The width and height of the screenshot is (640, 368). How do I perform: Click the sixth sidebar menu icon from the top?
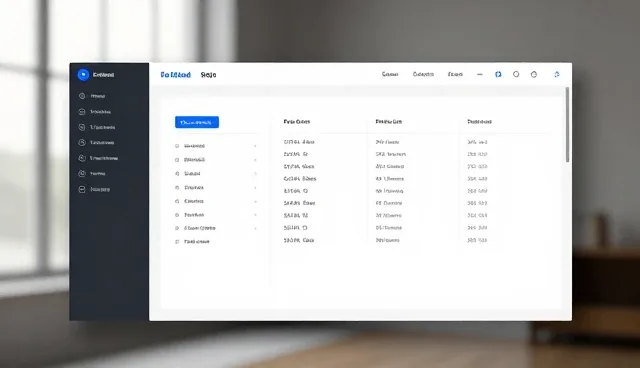82,173
